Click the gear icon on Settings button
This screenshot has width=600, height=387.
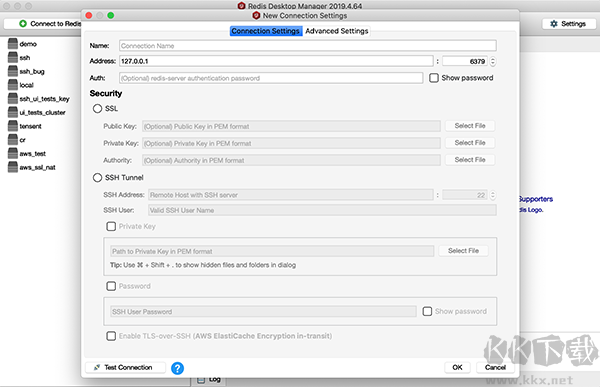554,24
